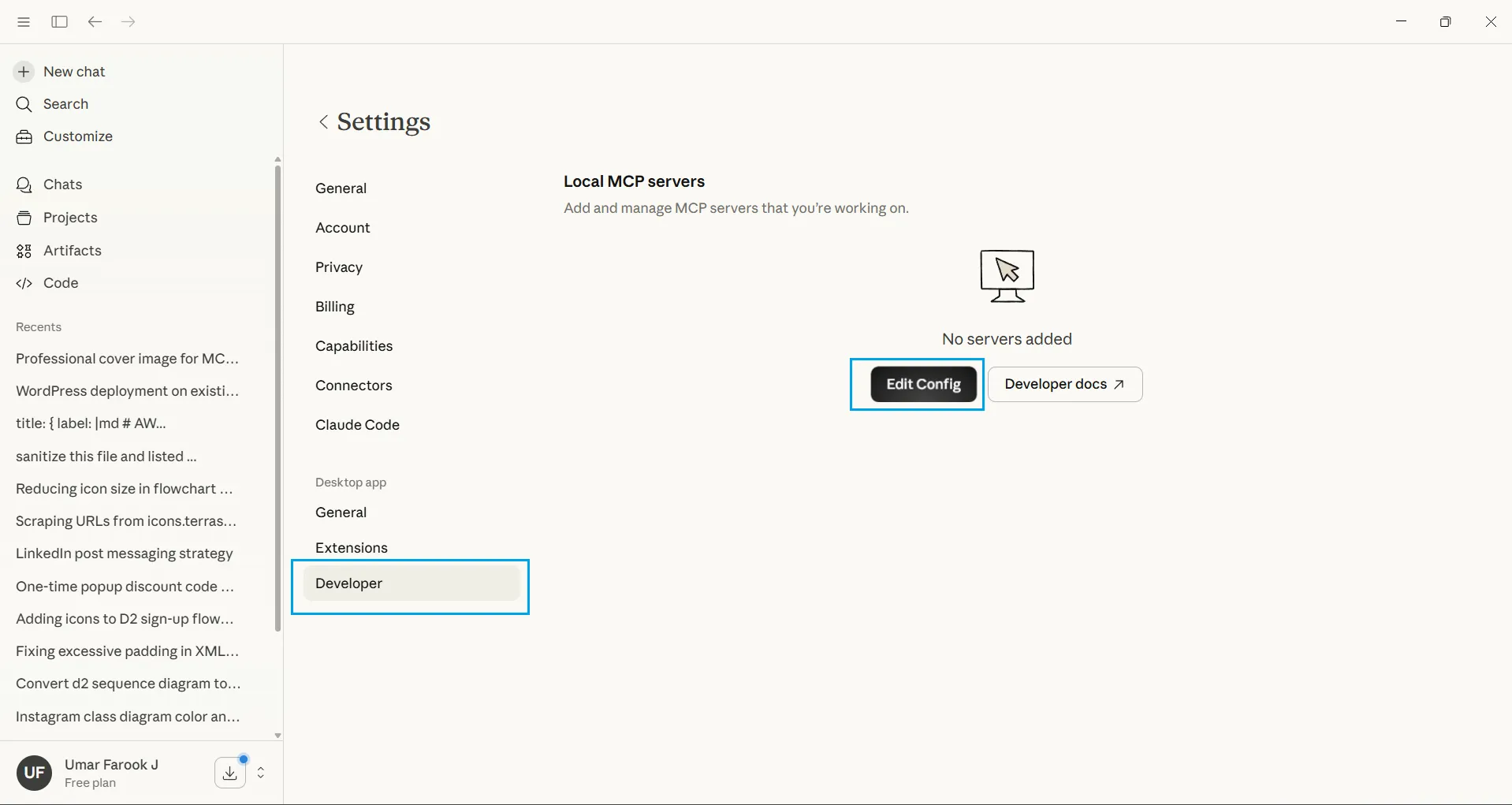Open recent chat about LinkedIn post messaging strategy
Image resolution: width=1512 pixels, height=805 pixels.
pos(123,553)
